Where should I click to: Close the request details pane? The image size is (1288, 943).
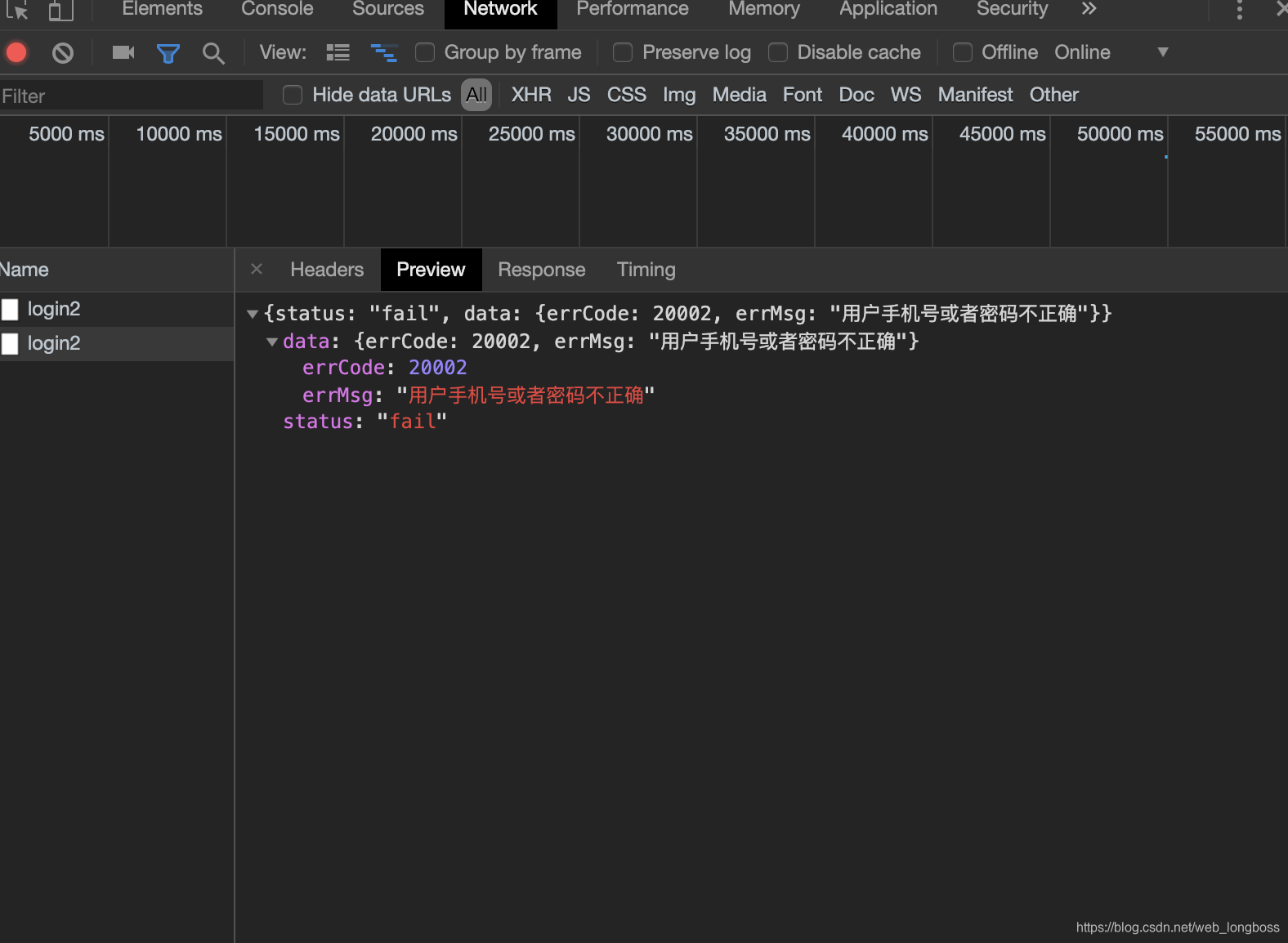tap(257, 269)
